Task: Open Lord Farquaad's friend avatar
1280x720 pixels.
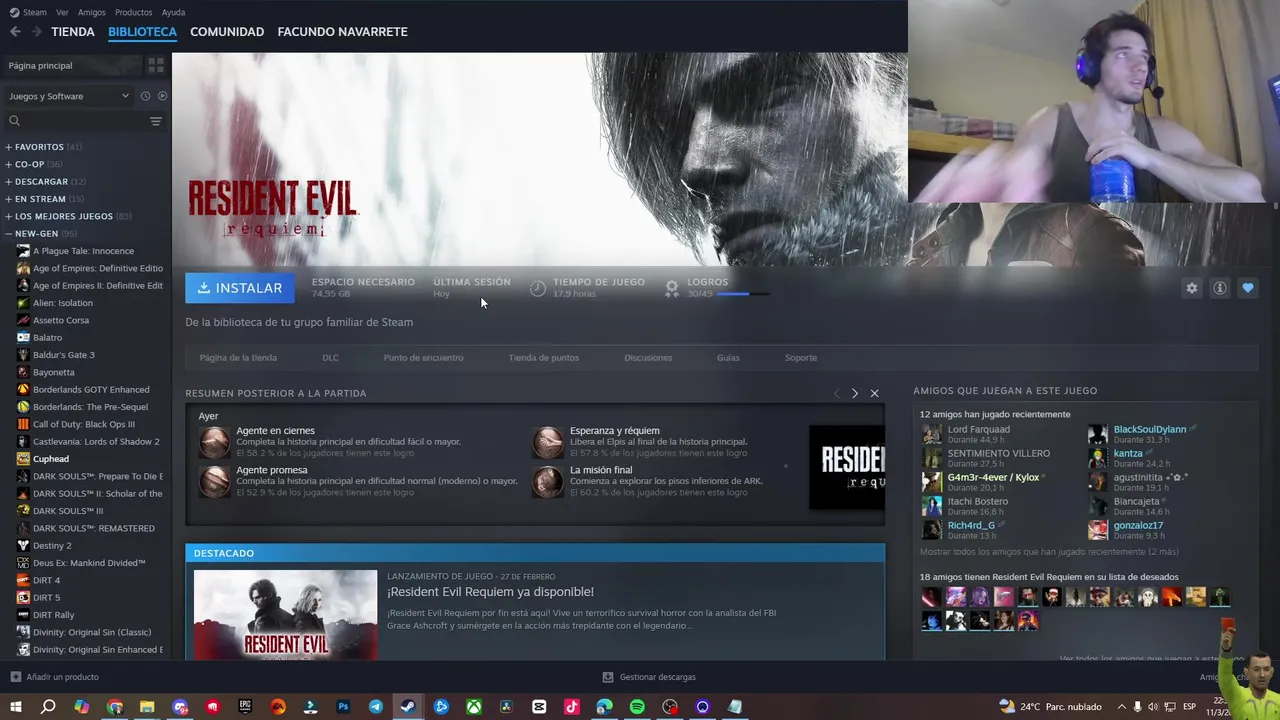Action: (931, 434)
